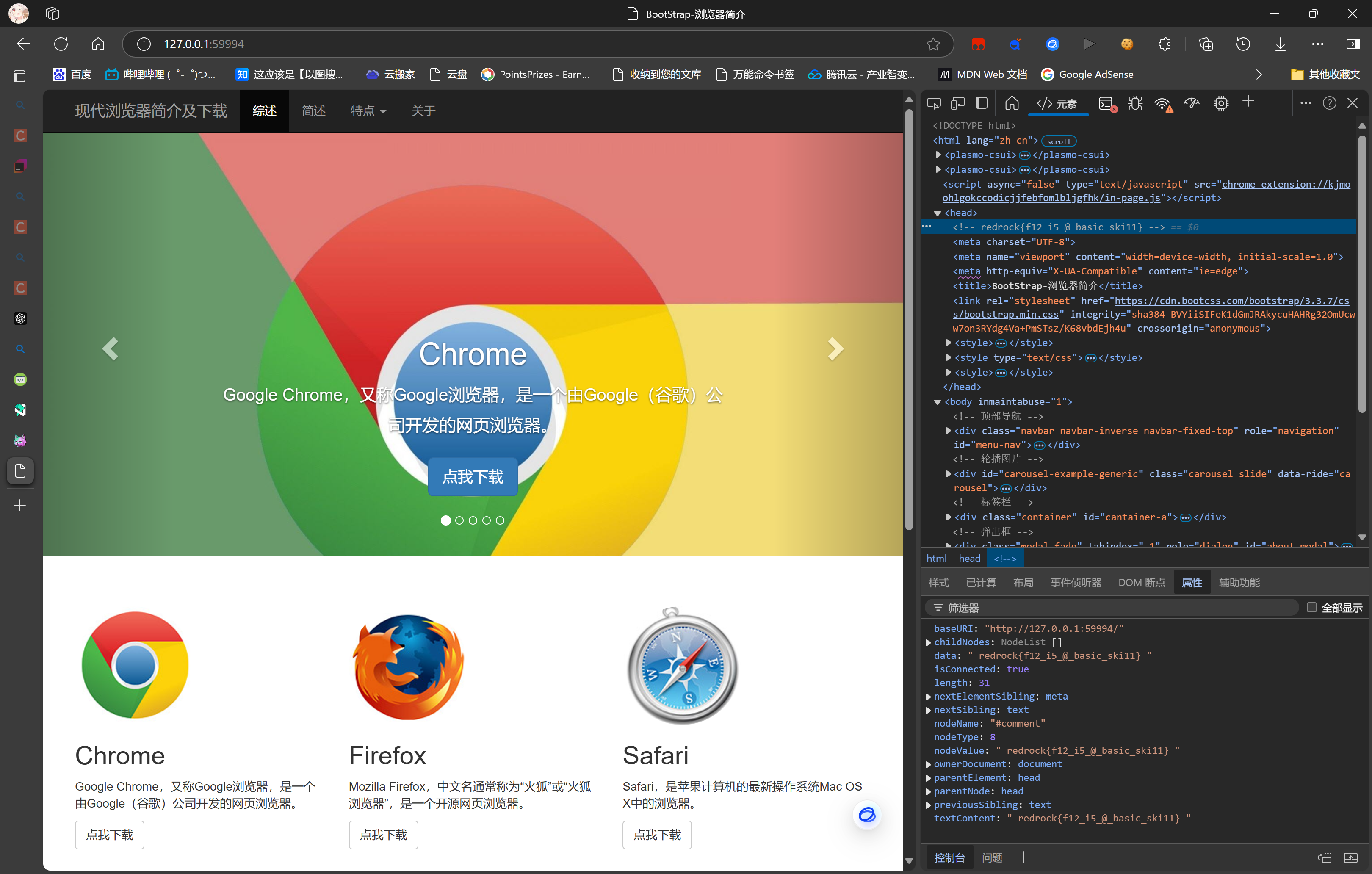Select the second carousel indicator dot
Image resolution: width=1372 pixels, height=874 pixels.
pyautogui.click(x=459, y=520)
